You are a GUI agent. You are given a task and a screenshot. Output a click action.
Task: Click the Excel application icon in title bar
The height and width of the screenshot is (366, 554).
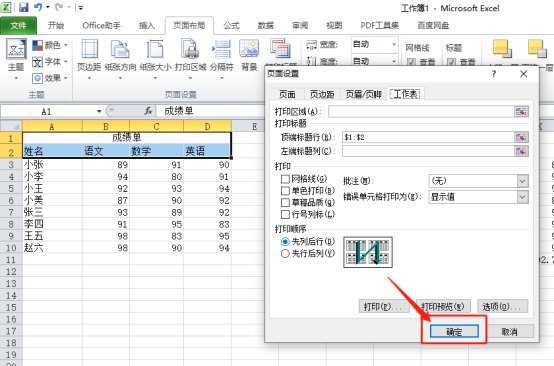(6, 7)
